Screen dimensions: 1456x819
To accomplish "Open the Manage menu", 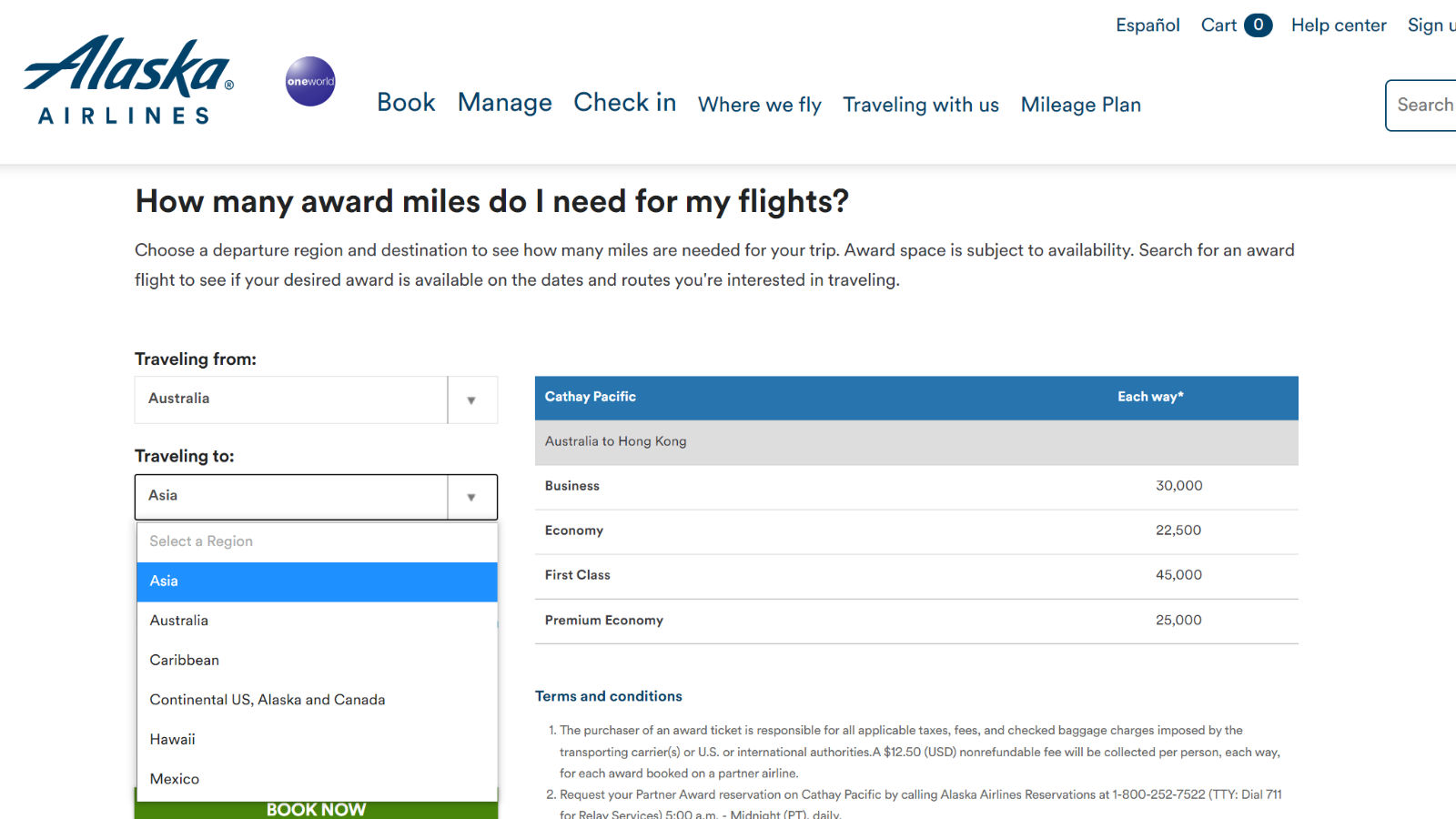I will tap(504, 103).
